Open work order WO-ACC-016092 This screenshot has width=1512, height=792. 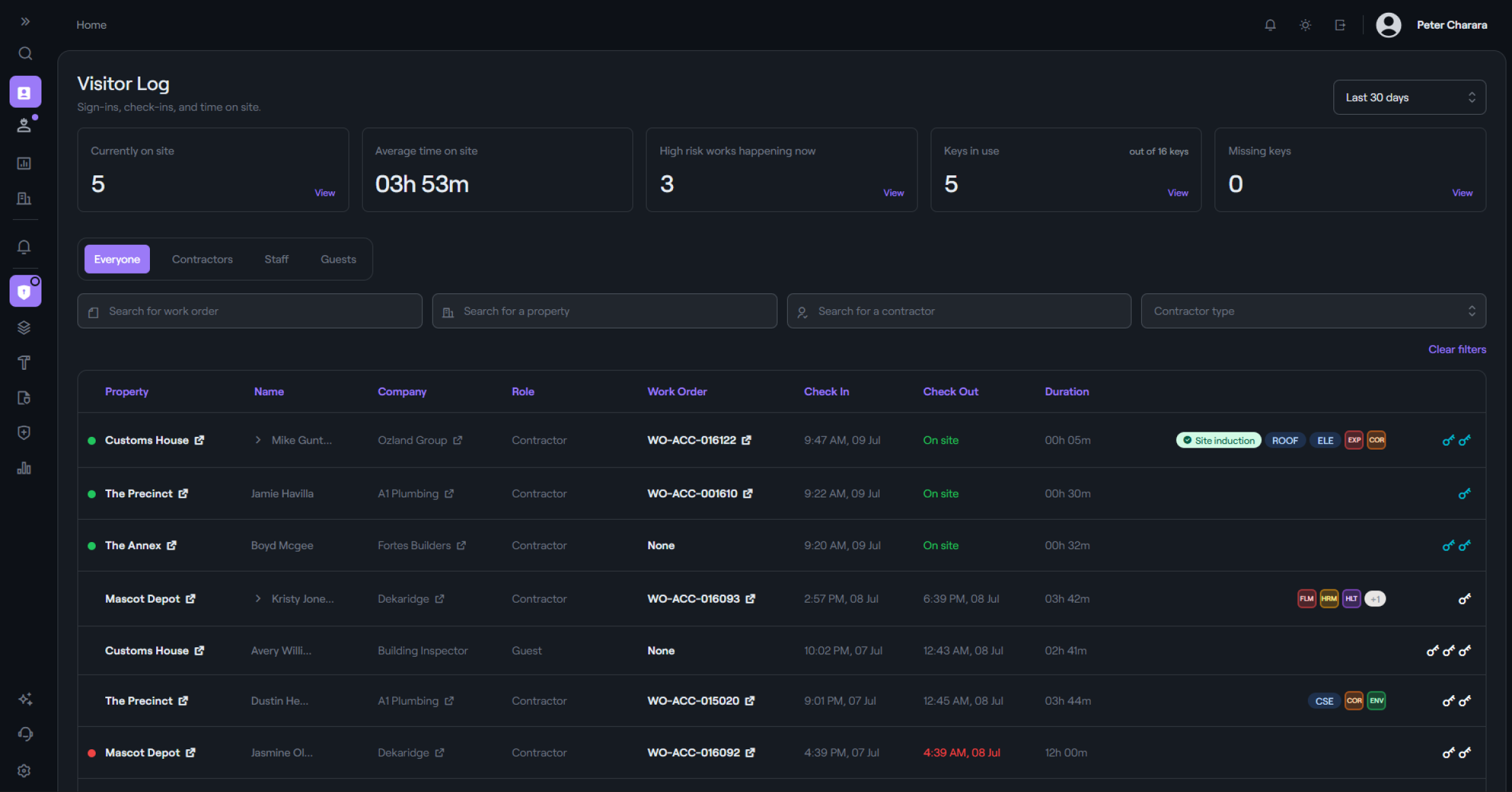[700, 752]
